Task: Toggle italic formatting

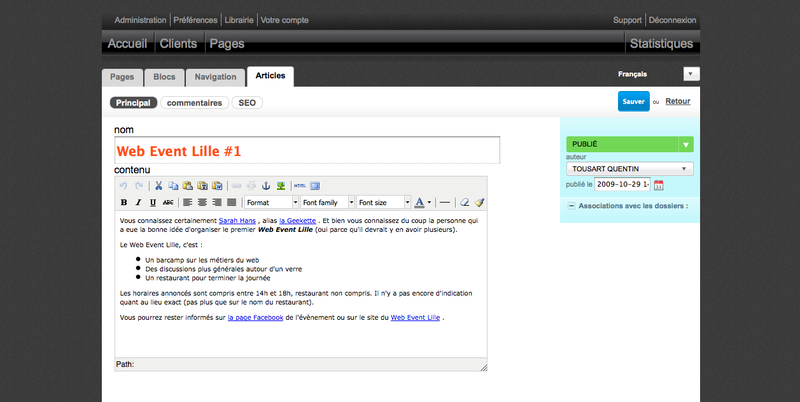Action: click(138, 203)
